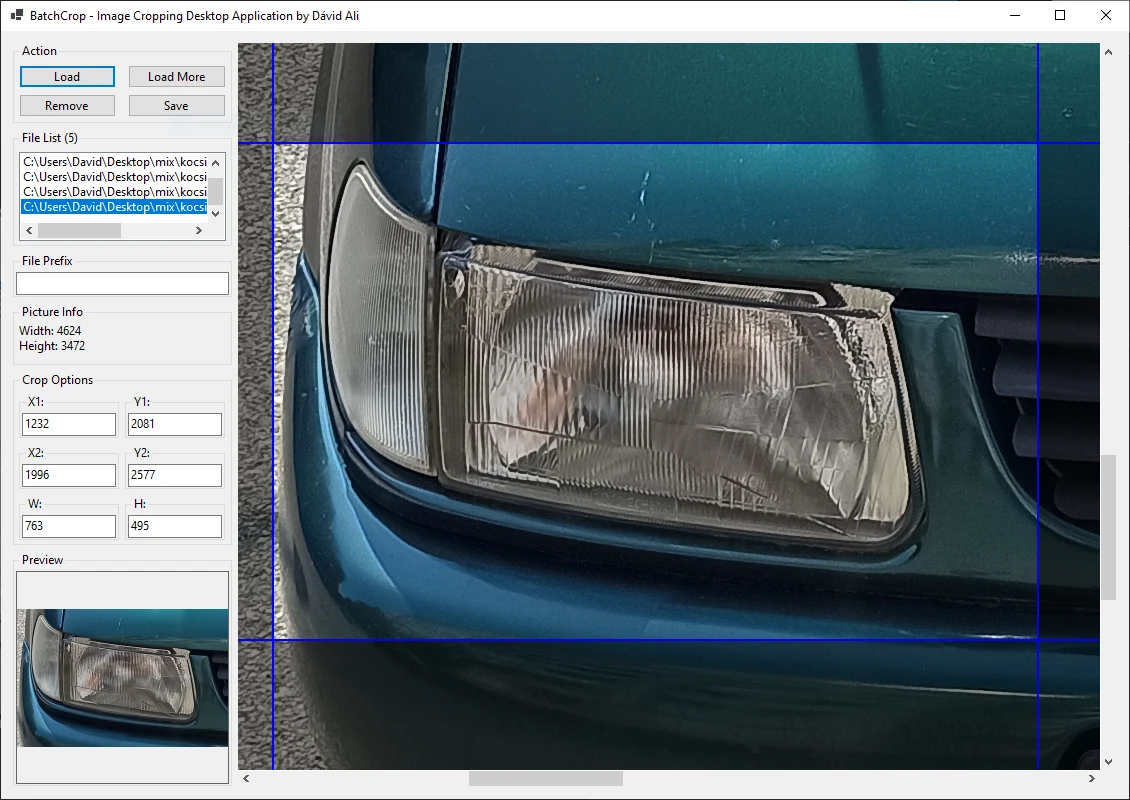Save the cropped images
The width and height of the screenshot is (1130, 800).
pyautogui.click(x=176, y=106)
